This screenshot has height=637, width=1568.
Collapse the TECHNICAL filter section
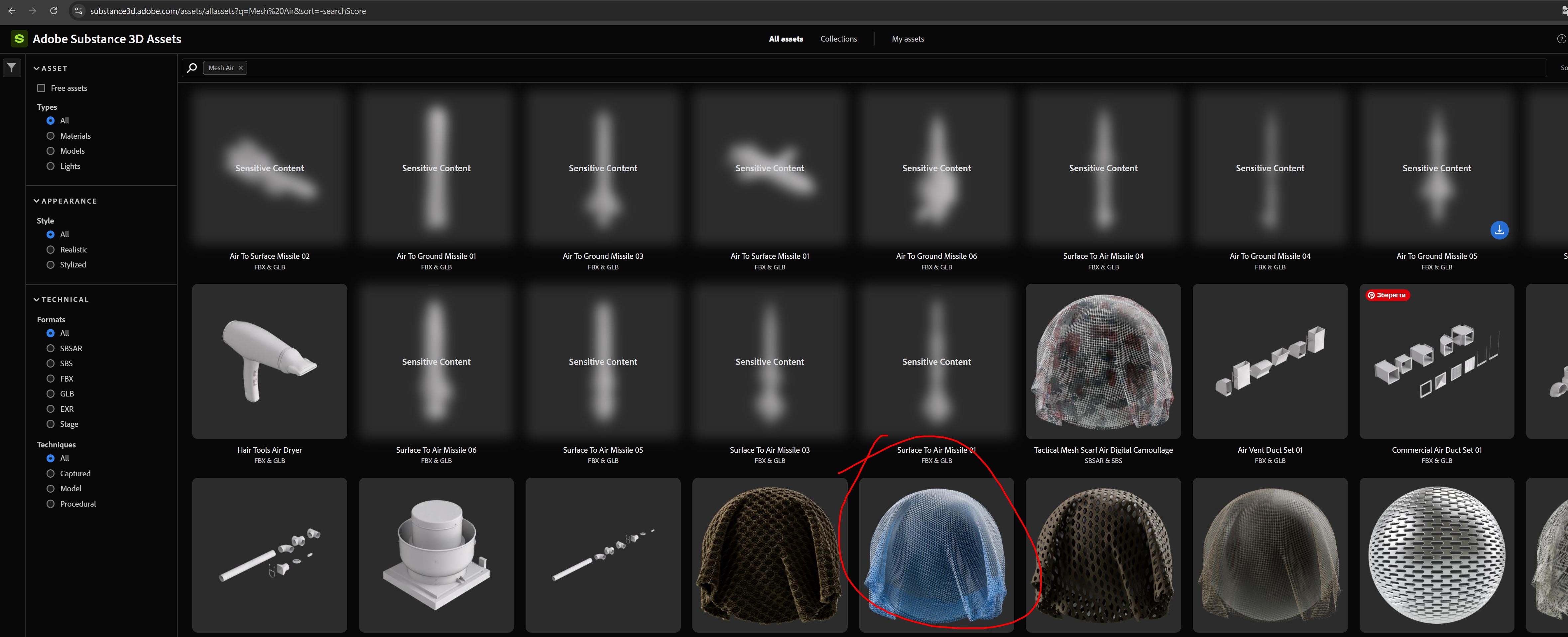(x=61, y=300)
